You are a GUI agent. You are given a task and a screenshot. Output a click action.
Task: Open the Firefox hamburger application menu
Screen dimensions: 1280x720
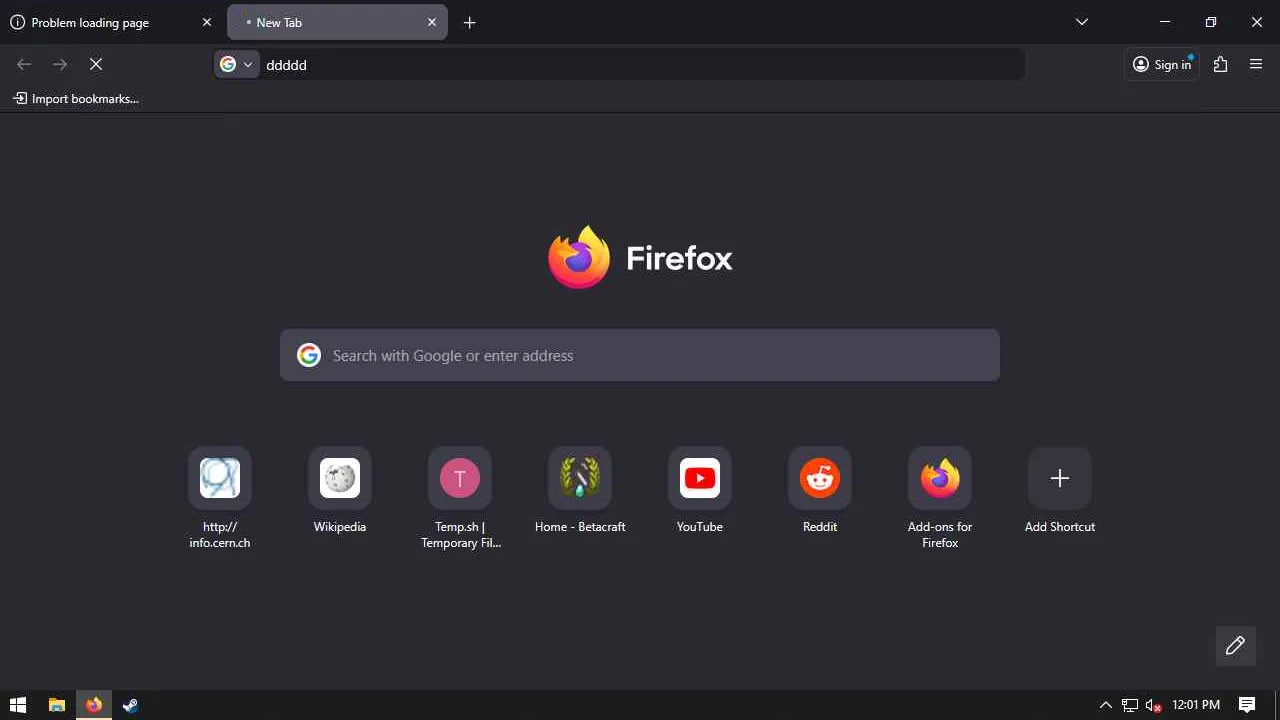tap(1256, 64)
